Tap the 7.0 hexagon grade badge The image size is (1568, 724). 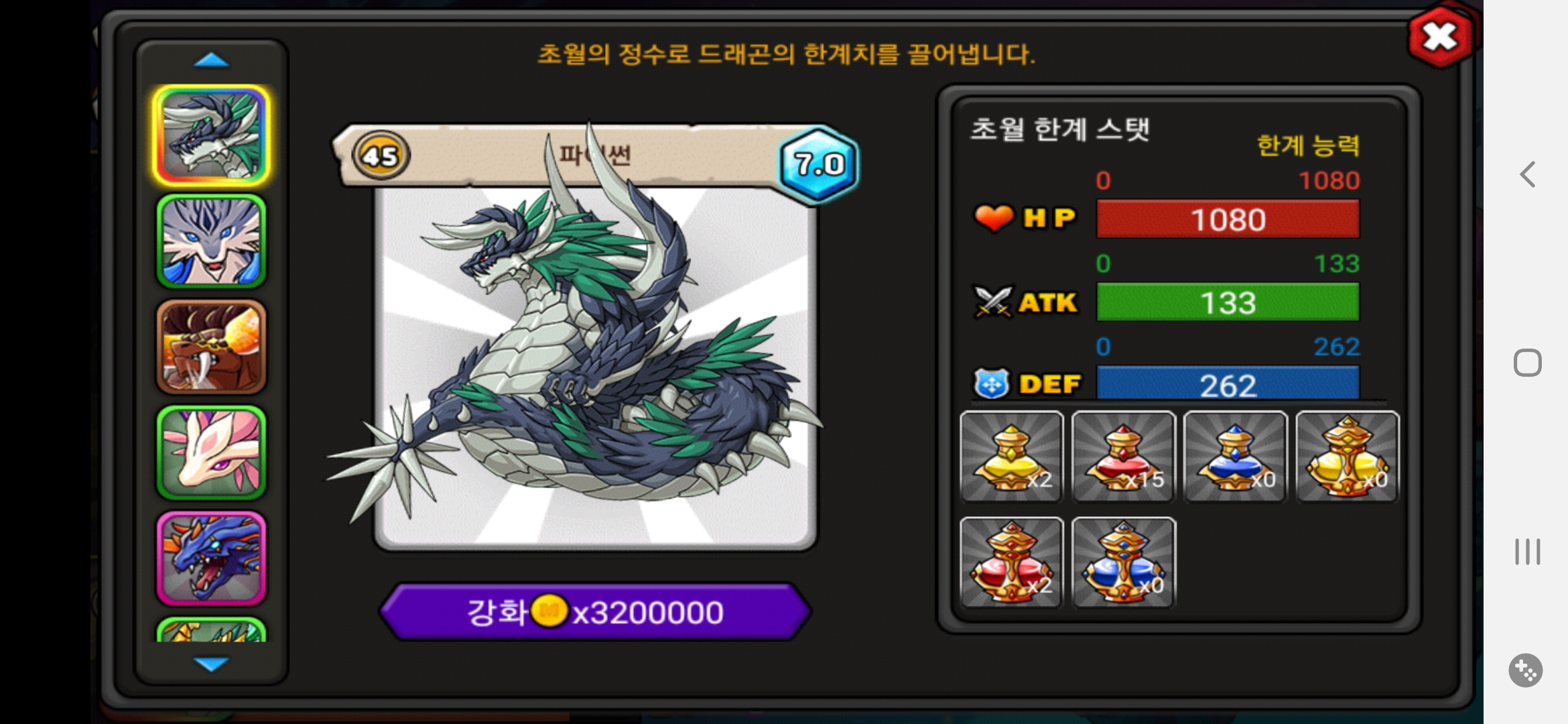coord(818,163)
